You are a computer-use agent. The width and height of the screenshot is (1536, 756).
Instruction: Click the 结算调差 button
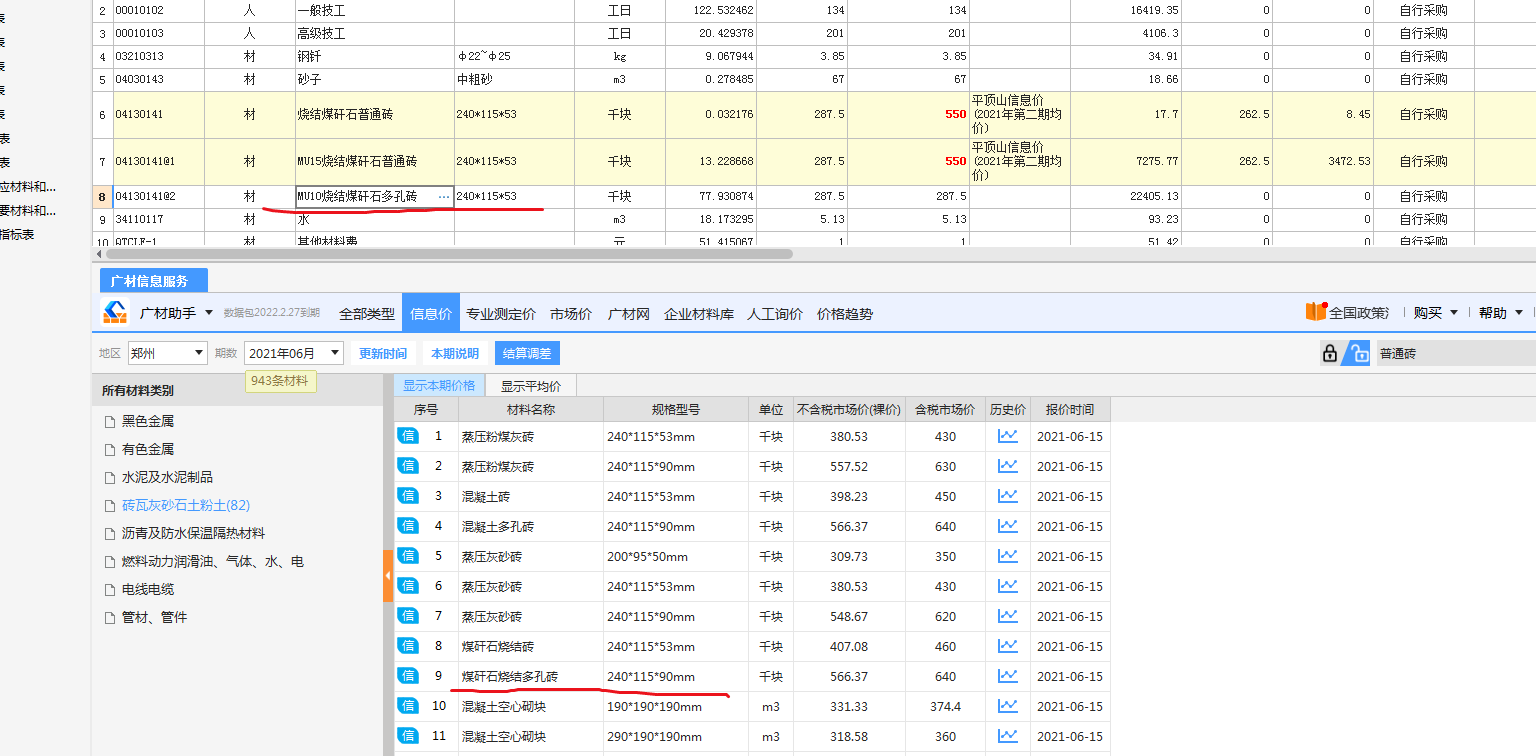tap(527, 353)
